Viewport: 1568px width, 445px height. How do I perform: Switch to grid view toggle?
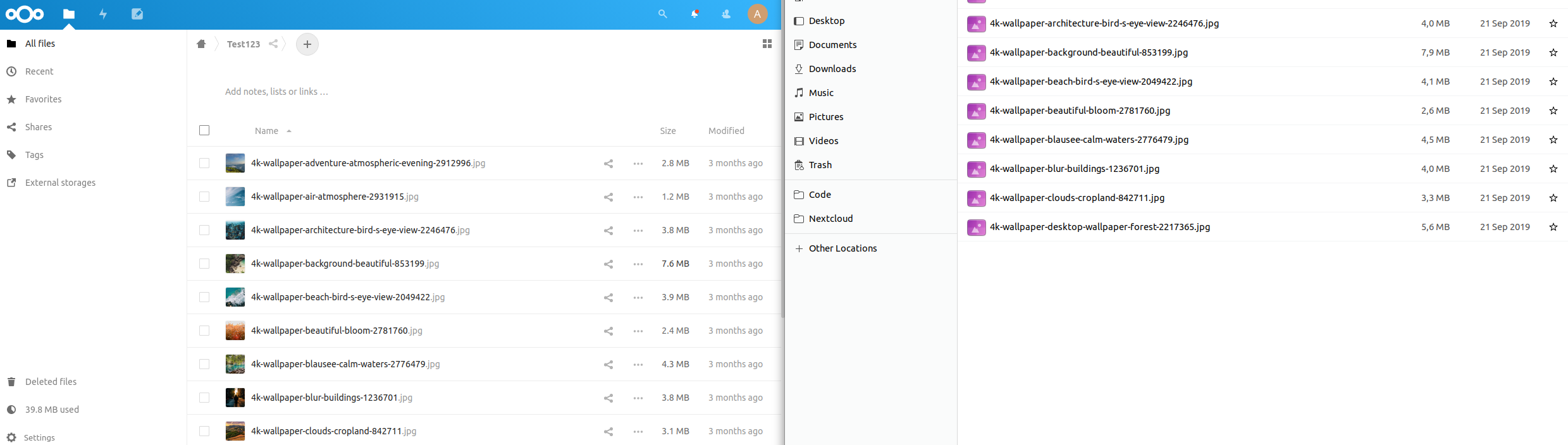(767, 44)
